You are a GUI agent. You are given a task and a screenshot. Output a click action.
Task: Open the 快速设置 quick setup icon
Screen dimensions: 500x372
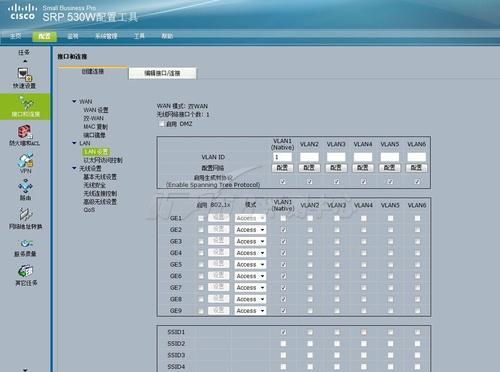tap(24, 78)
